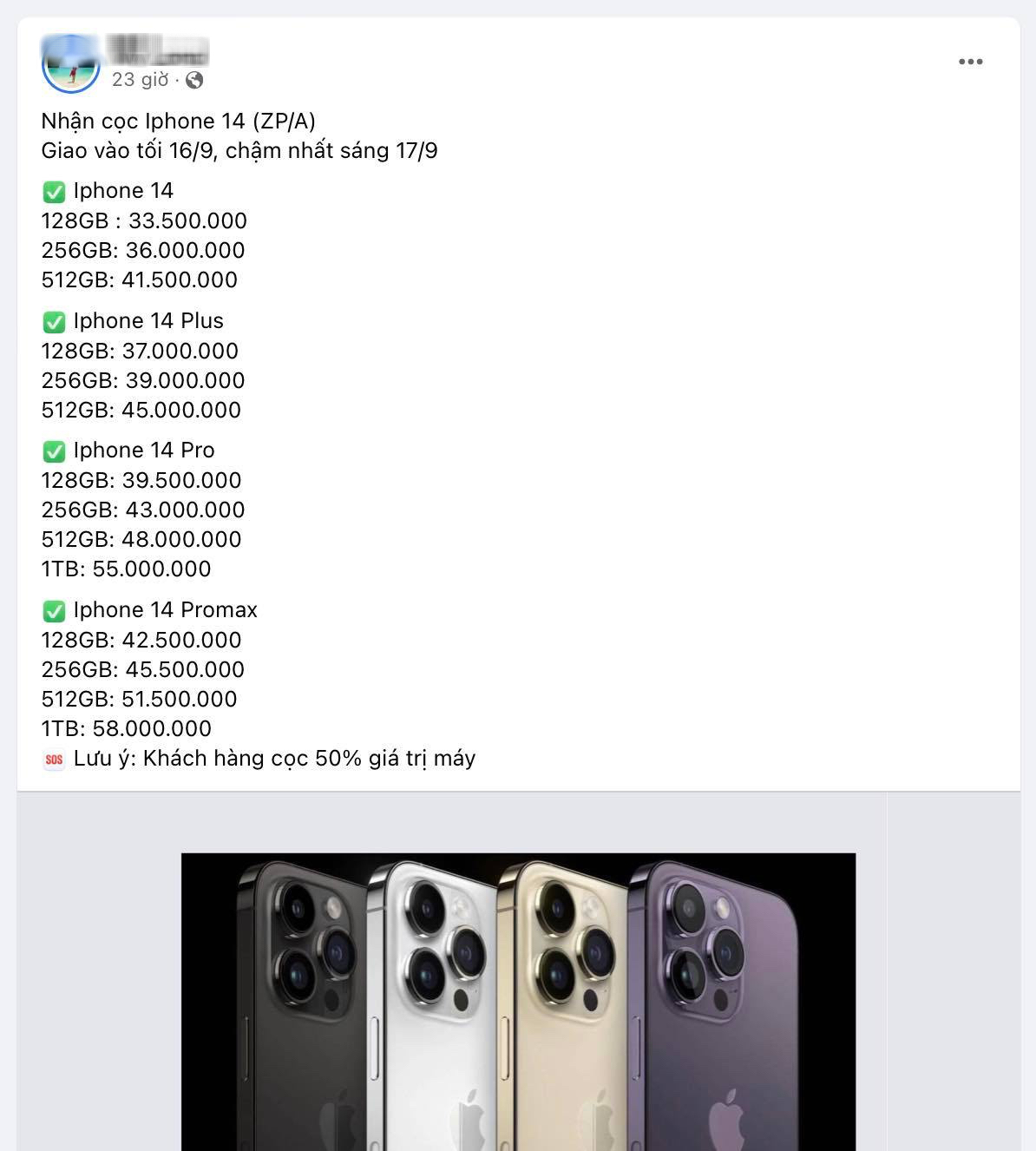1036x1151 pixels.
Task: Click the "1TB: 58.000.000" price line
Action: [x=126, y=729]
